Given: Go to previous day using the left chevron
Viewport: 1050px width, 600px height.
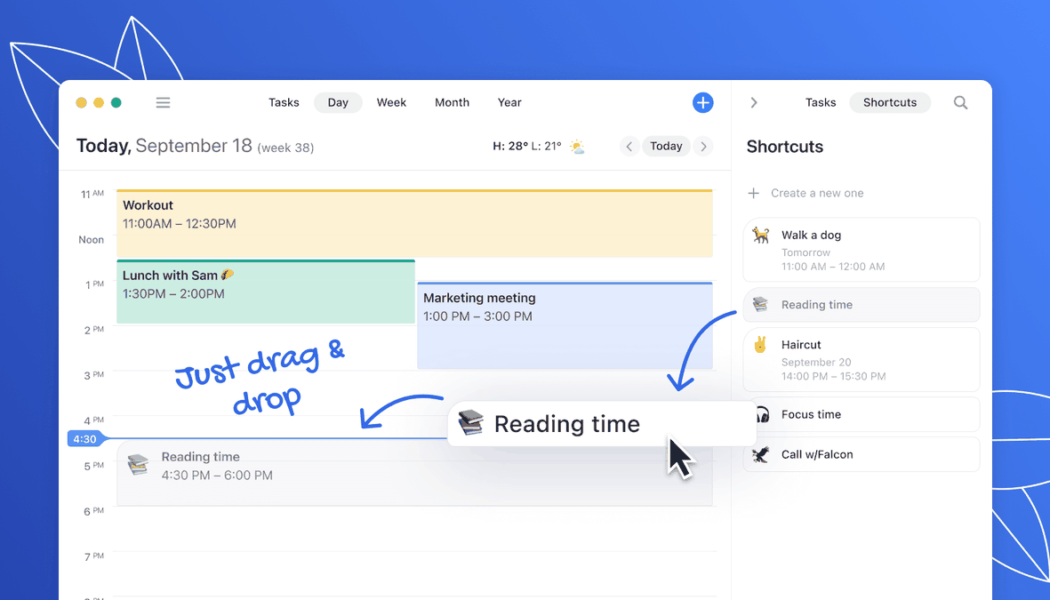Looking at the screenshot, I should 629,146.
